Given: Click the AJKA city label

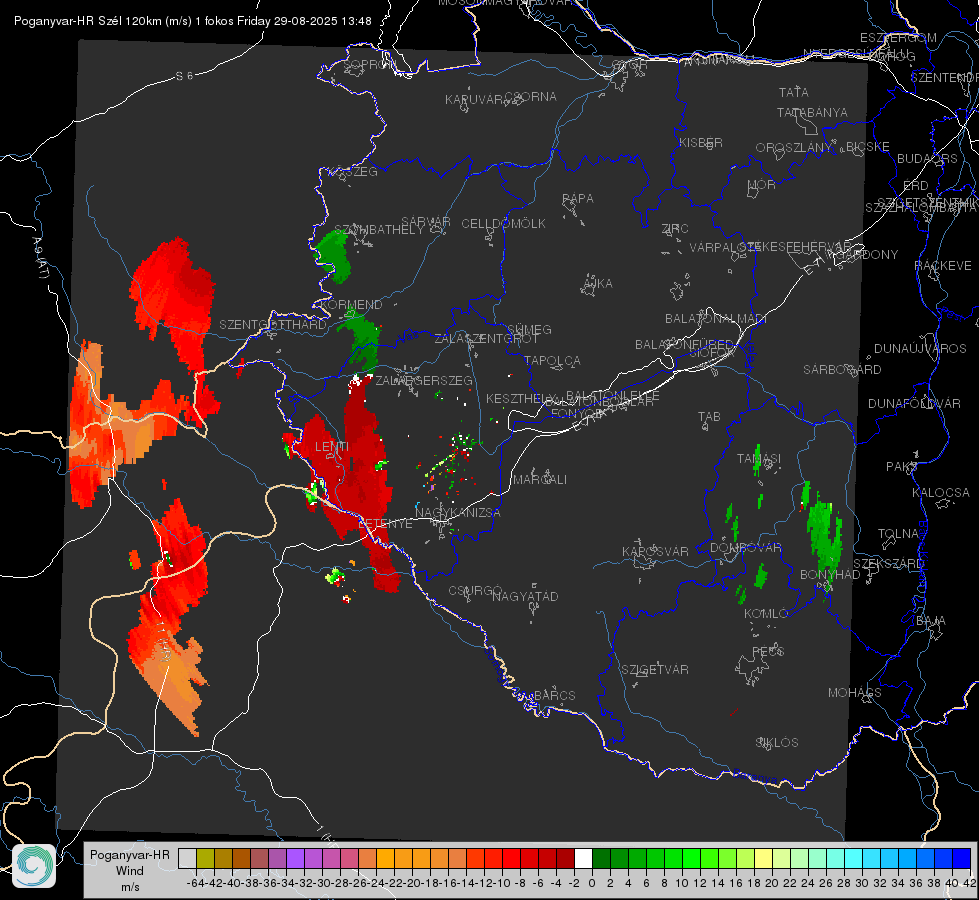Looking at the screenshot, I should click(598, 284).
